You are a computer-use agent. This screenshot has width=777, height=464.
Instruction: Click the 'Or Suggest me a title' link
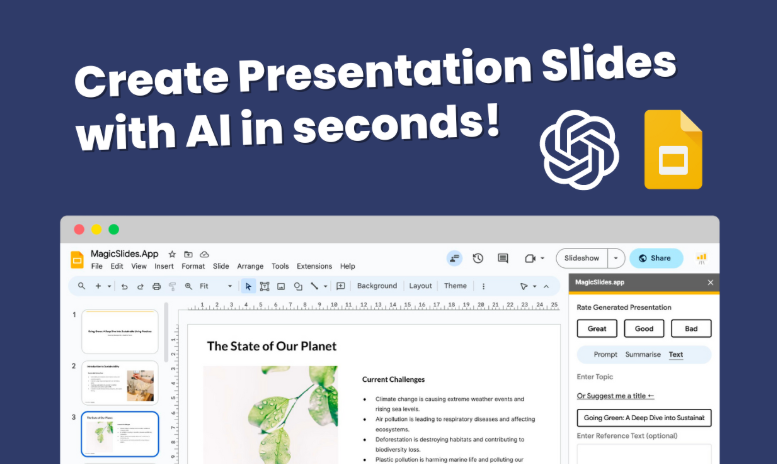tap(614, 394)
